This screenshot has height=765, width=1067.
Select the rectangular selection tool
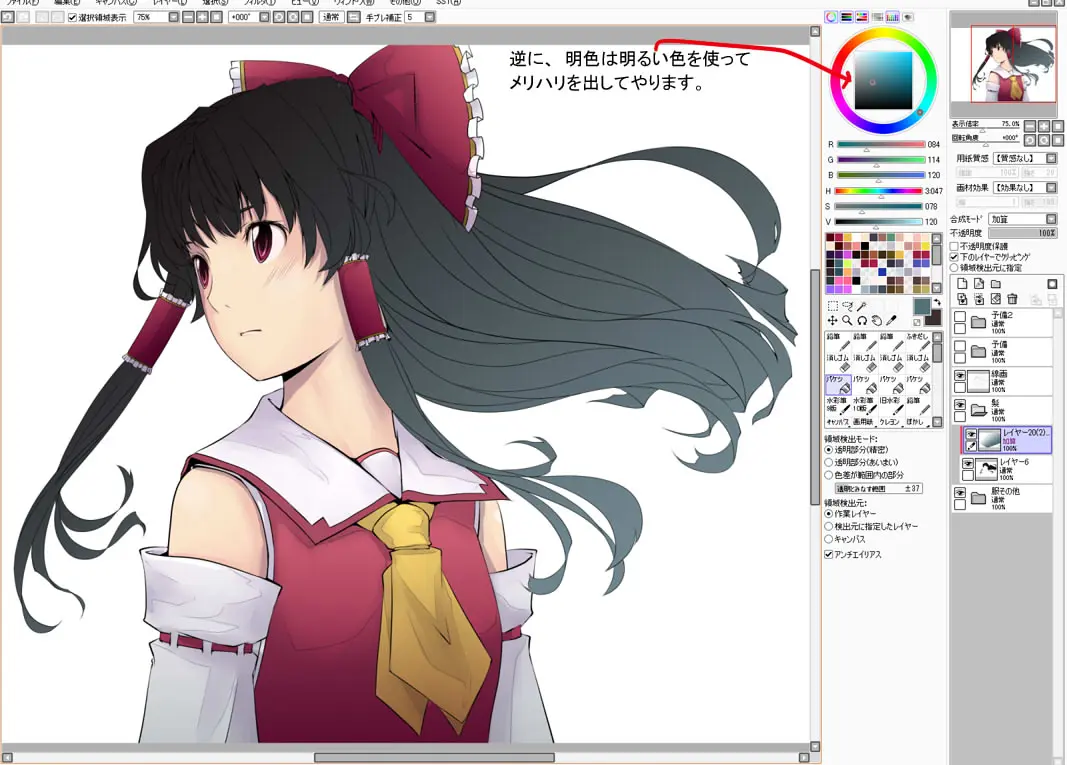(832, 306)
